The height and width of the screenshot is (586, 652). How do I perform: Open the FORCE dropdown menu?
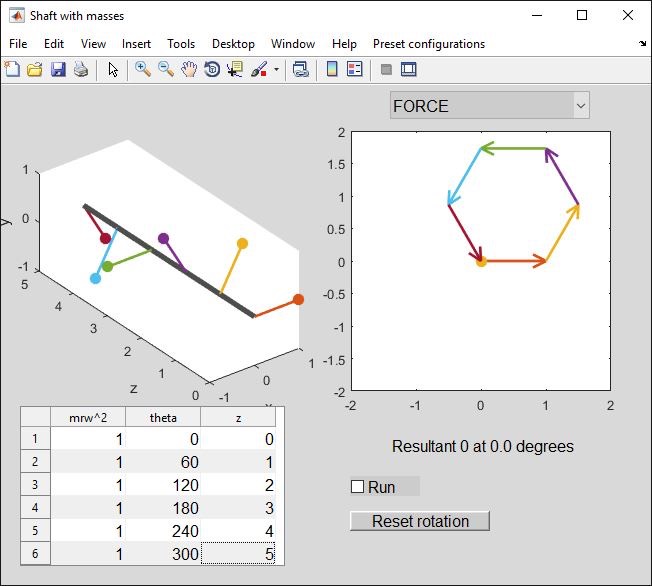489,106
